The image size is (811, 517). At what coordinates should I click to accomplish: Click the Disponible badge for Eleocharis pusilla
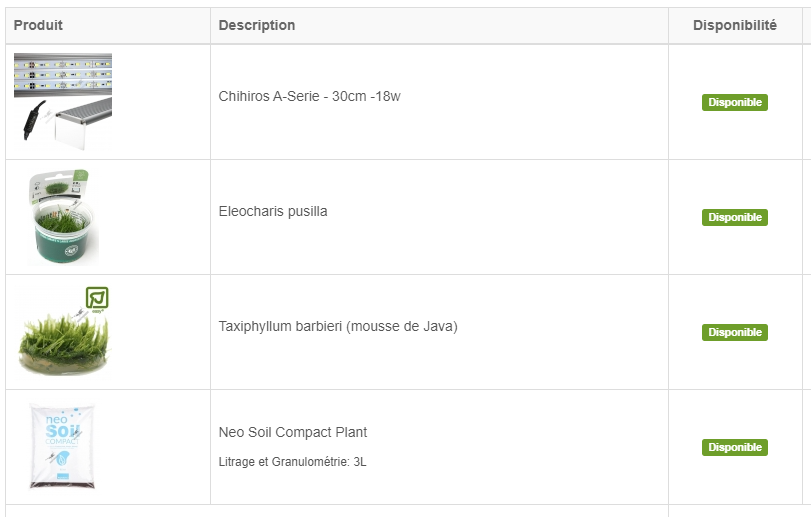734,217
